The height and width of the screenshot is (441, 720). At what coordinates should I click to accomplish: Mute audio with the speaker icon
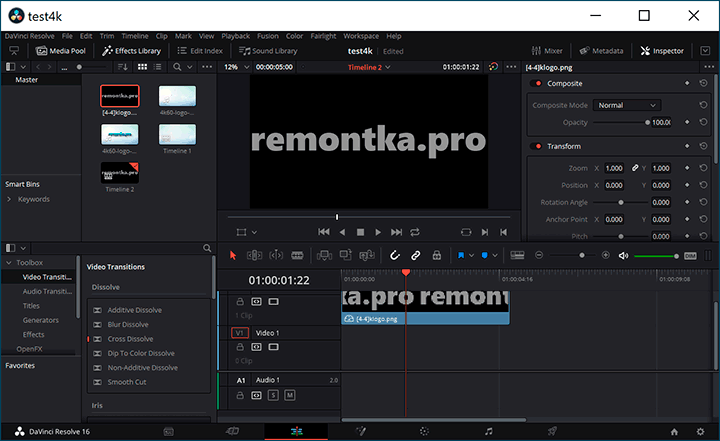click(623, 255)
